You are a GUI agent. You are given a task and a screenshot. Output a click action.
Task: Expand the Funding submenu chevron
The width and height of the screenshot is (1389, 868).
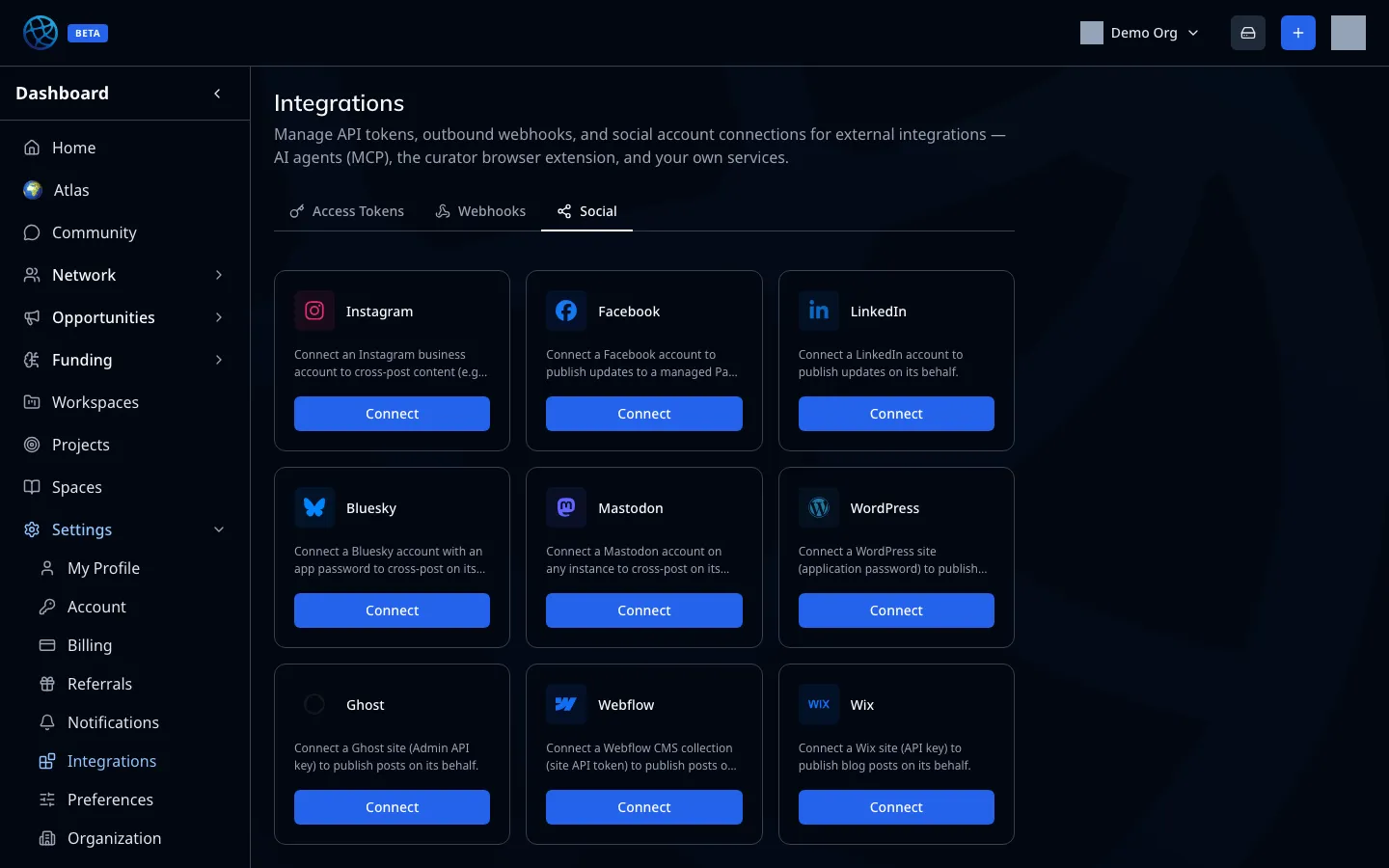(x=219, y=360)
